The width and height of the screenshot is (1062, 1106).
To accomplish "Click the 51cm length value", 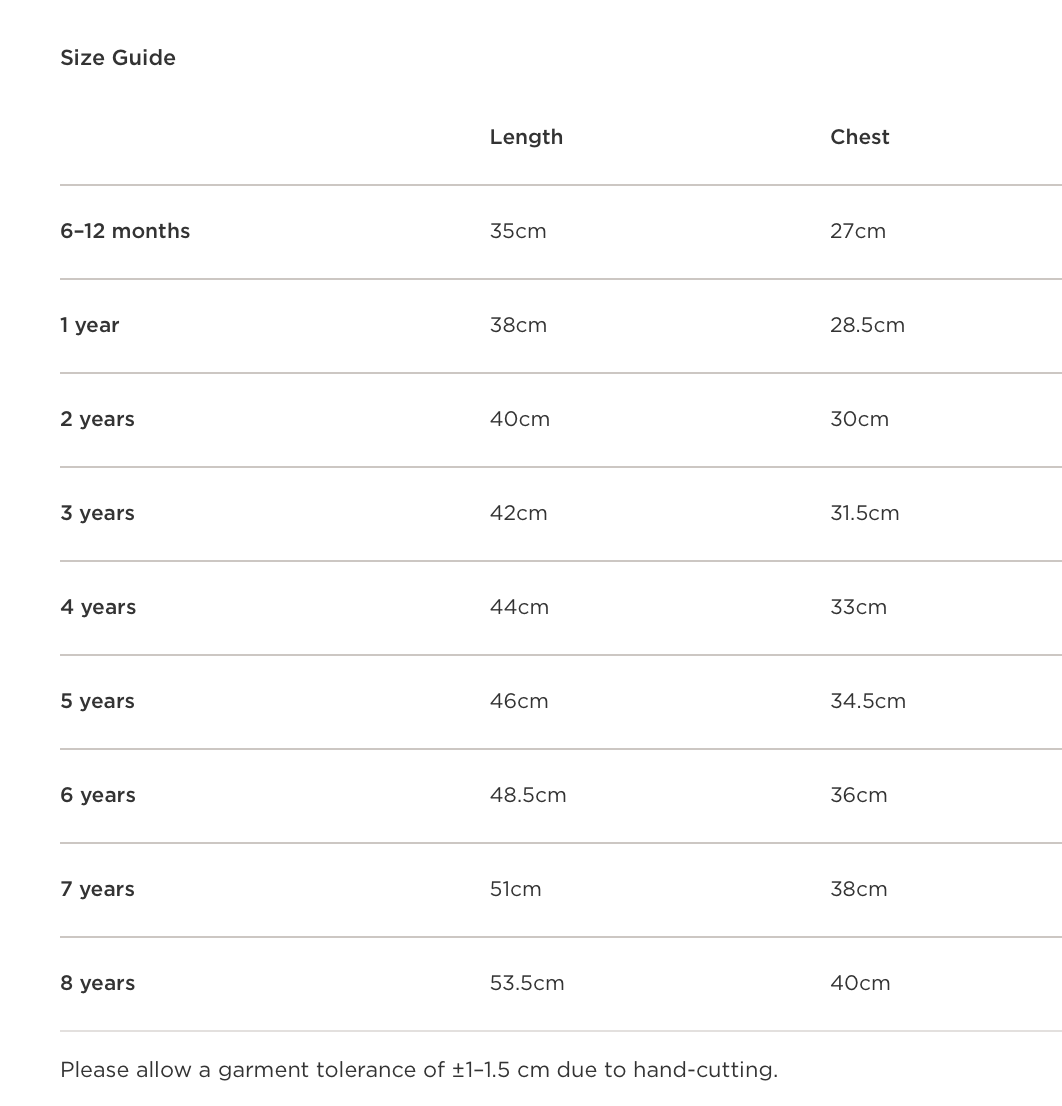I will point(516,889).
